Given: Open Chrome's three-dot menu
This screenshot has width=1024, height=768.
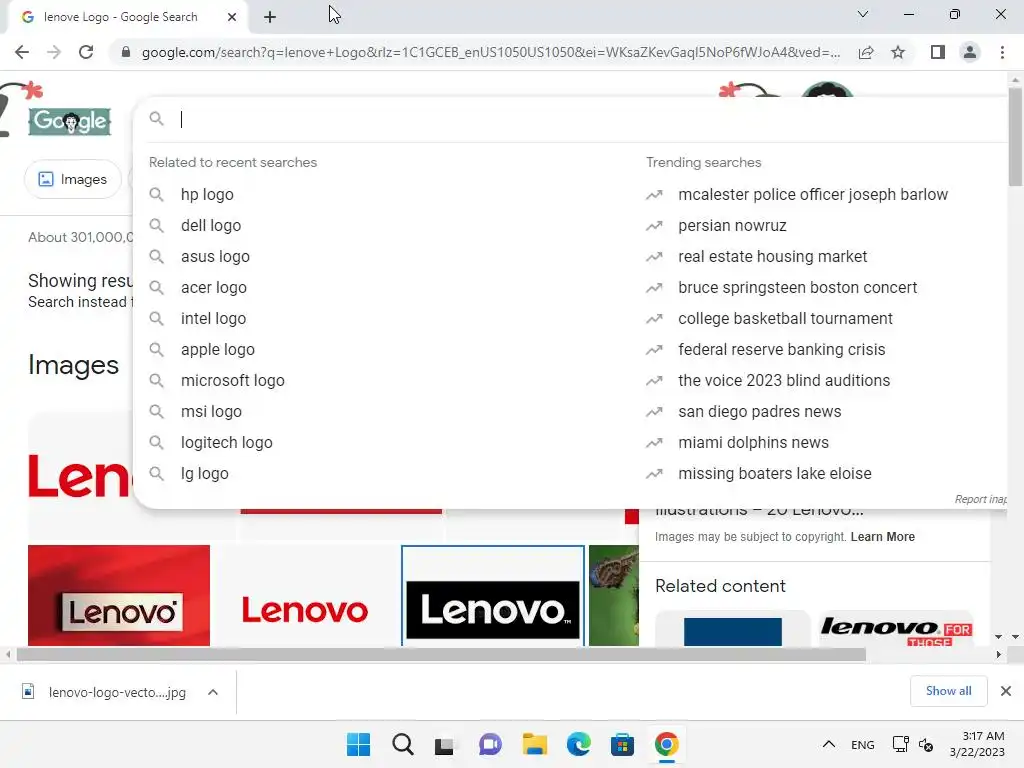Looking at the screenshot, I should click(1002, 52).
